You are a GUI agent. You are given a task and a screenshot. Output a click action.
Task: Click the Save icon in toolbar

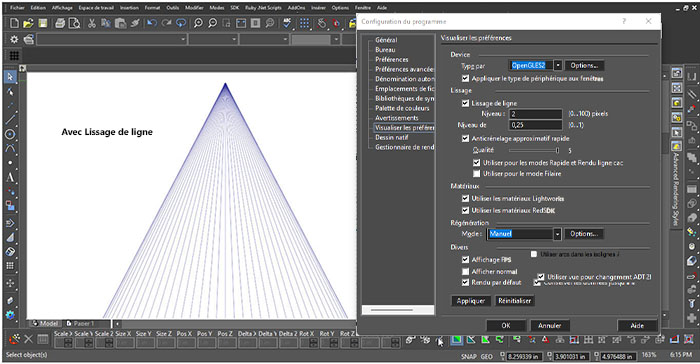[42, 23]
